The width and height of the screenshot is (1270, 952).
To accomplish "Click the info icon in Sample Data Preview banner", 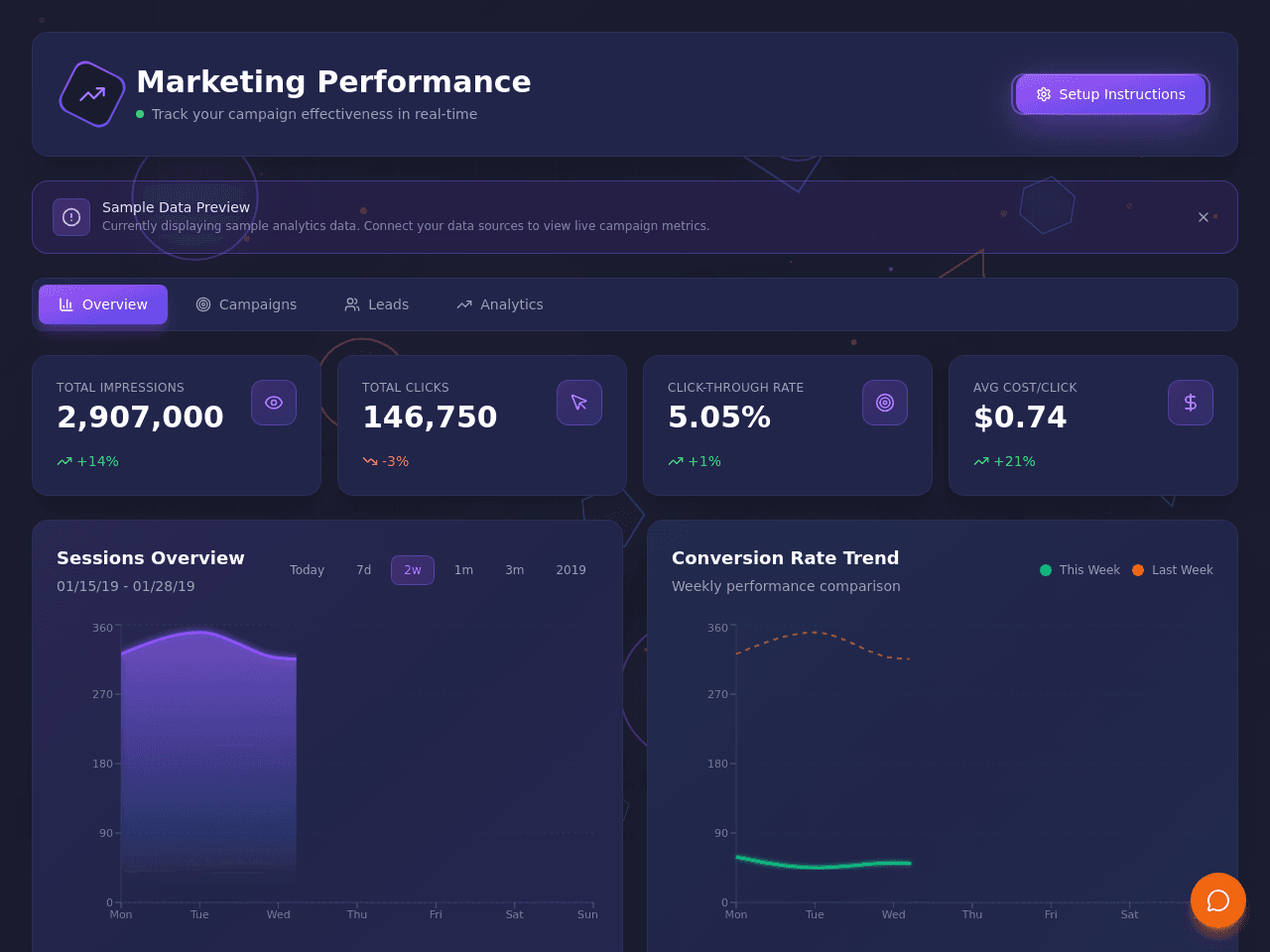I will click(71, 217).
